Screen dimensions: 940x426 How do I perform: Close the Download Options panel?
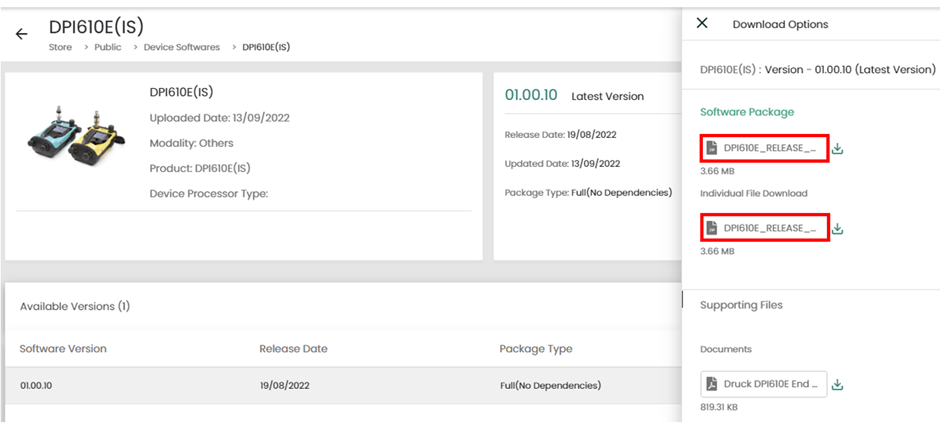coord(702,23)
